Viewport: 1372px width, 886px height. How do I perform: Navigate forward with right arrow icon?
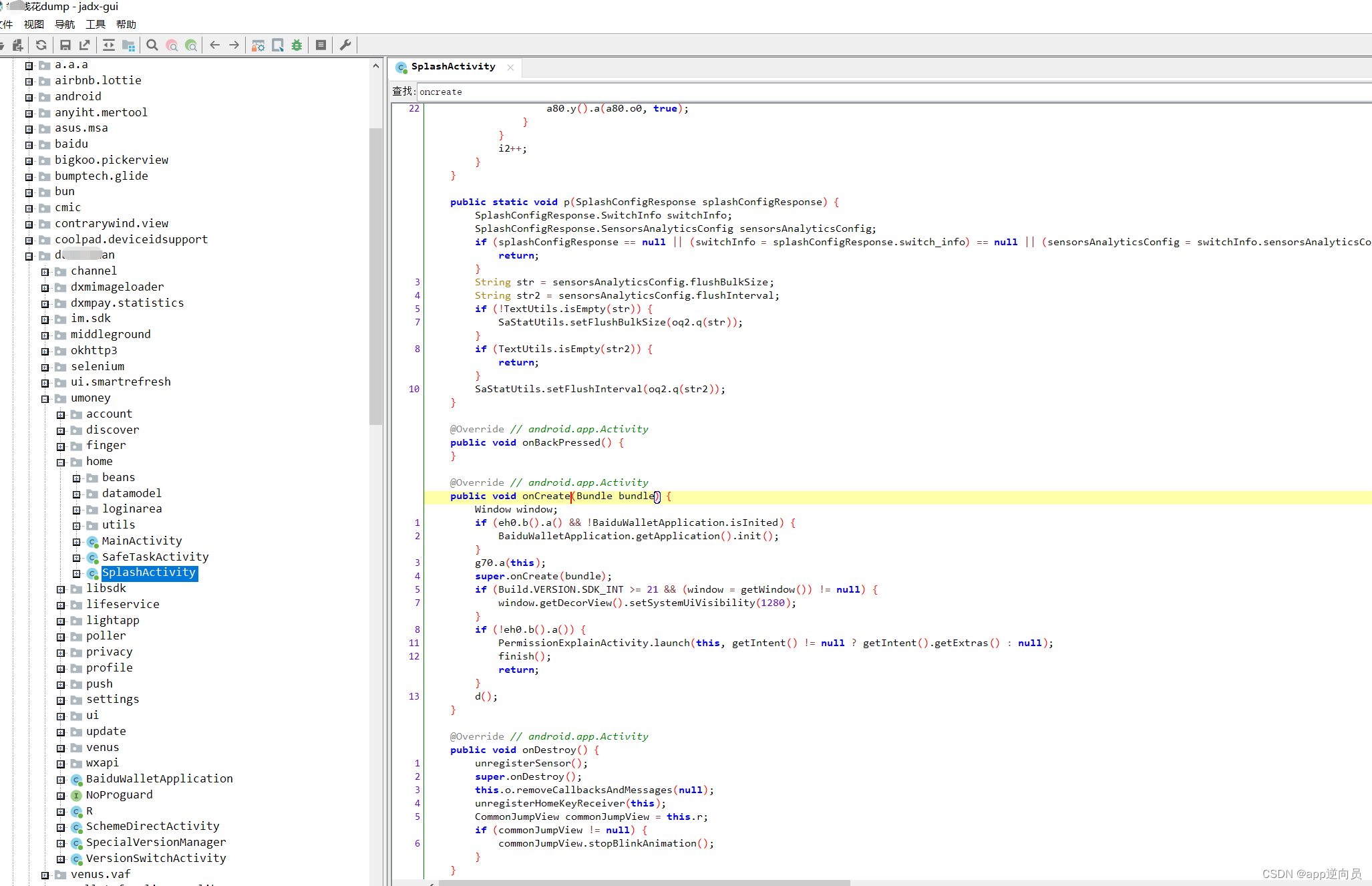(234, 45)
